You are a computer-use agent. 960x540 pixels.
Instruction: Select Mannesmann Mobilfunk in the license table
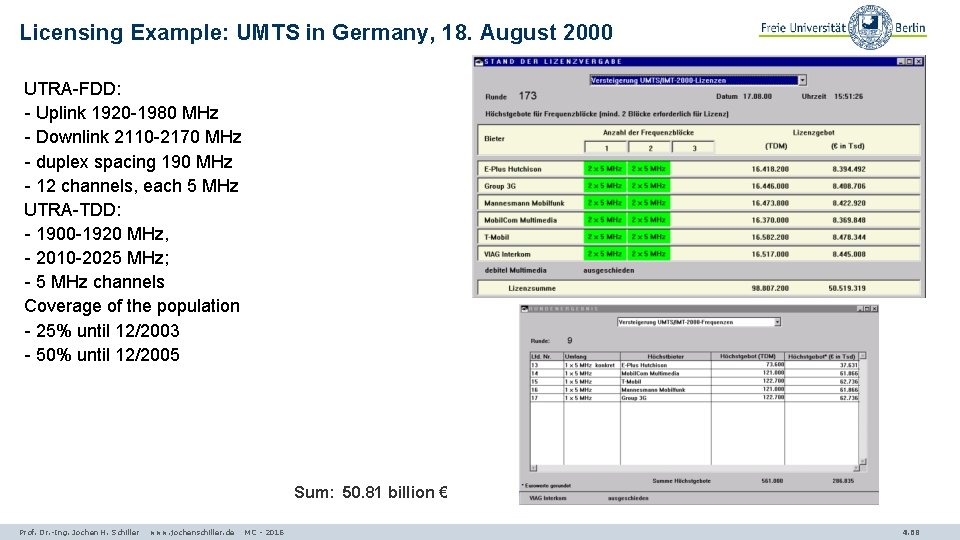(x=524, y=203)
